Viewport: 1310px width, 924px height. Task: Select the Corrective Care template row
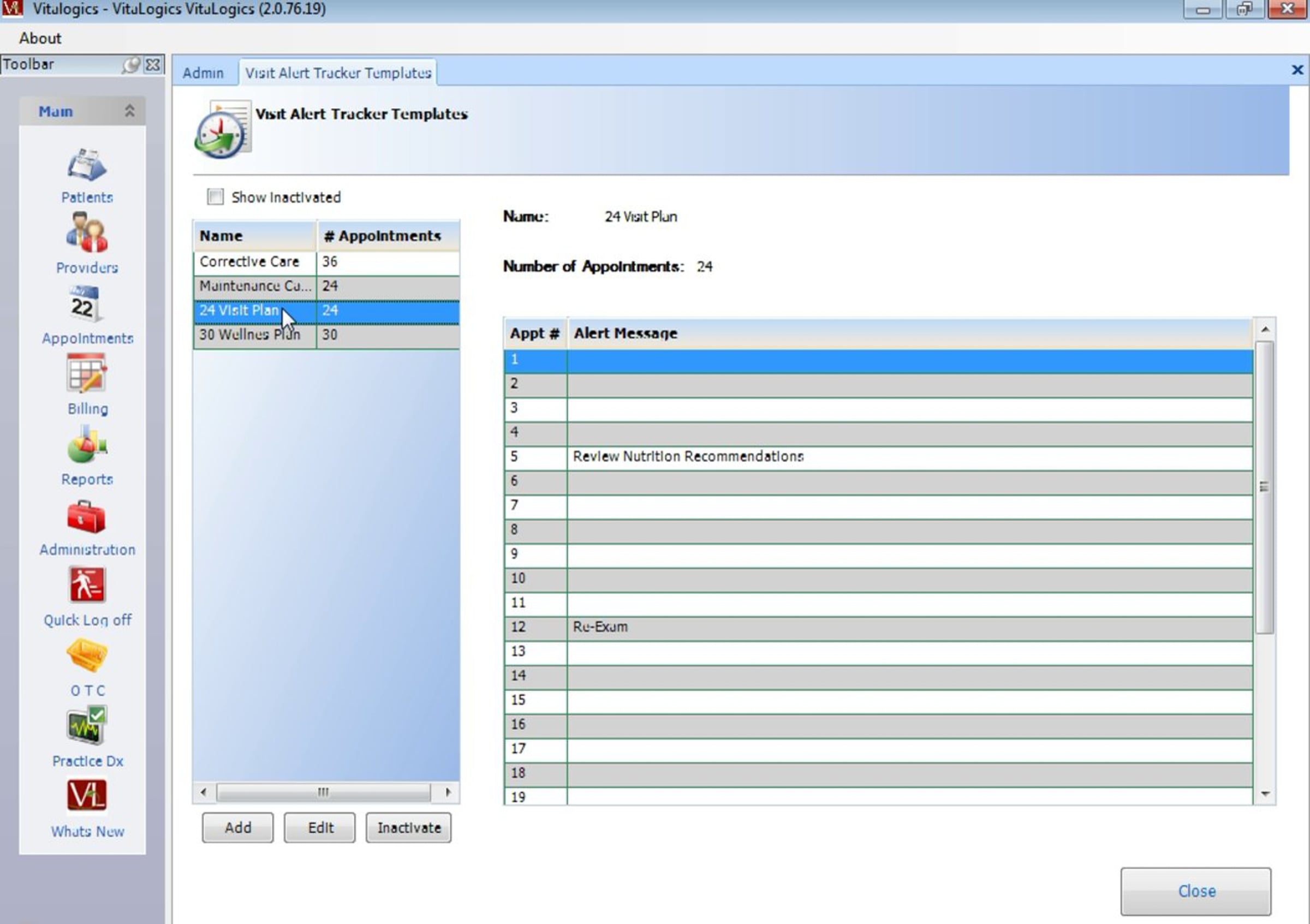pyautogui.click(x=249, y=262)
